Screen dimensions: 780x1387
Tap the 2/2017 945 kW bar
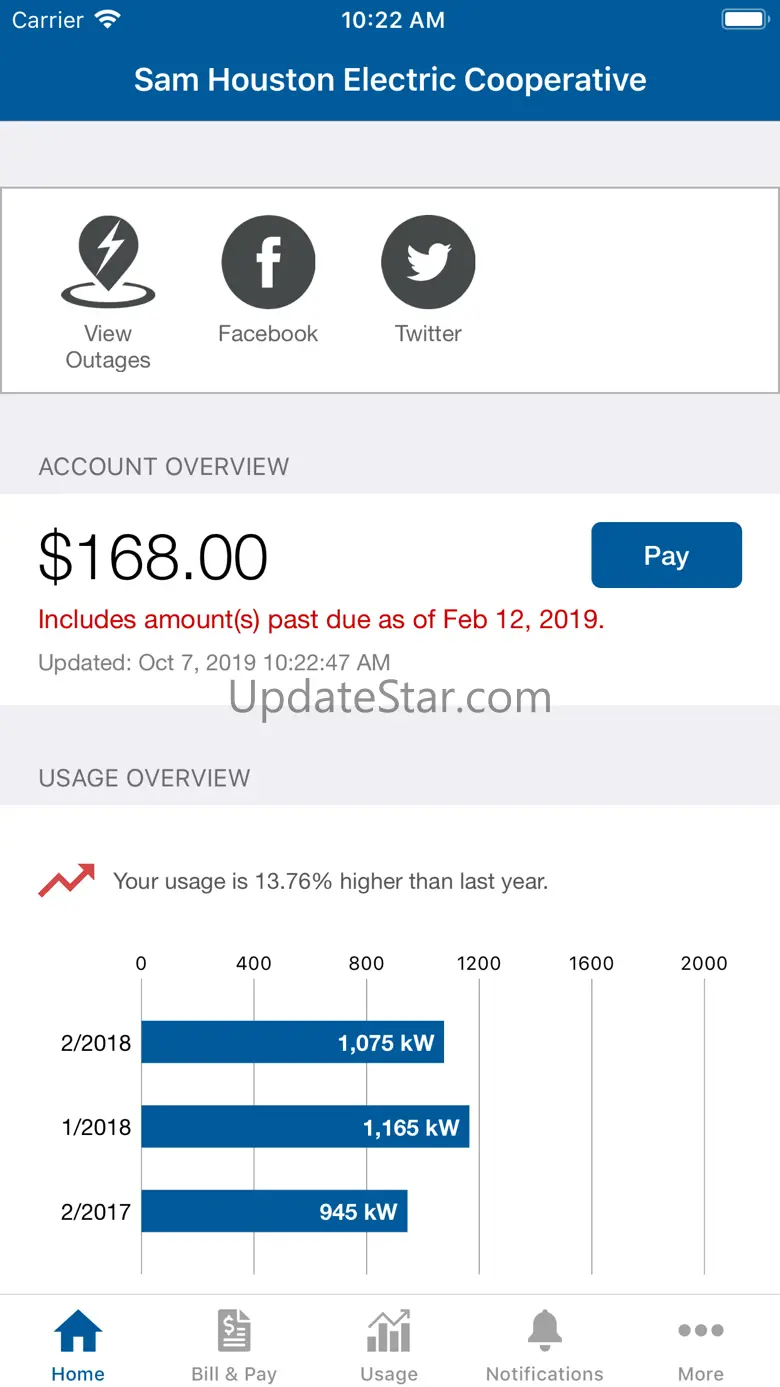[274, 1211]
